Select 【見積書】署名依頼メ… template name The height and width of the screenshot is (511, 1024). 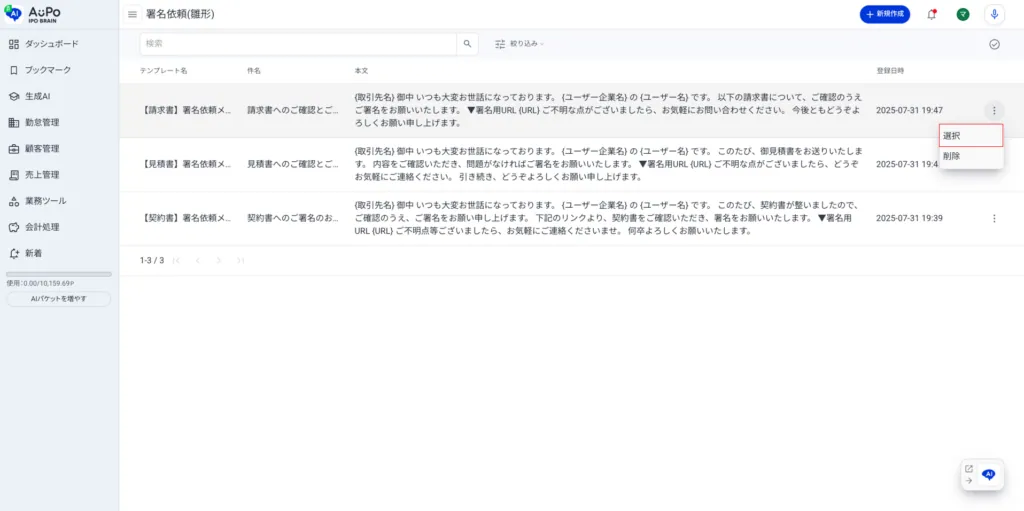pyautogui.click(x=185, y=164)
